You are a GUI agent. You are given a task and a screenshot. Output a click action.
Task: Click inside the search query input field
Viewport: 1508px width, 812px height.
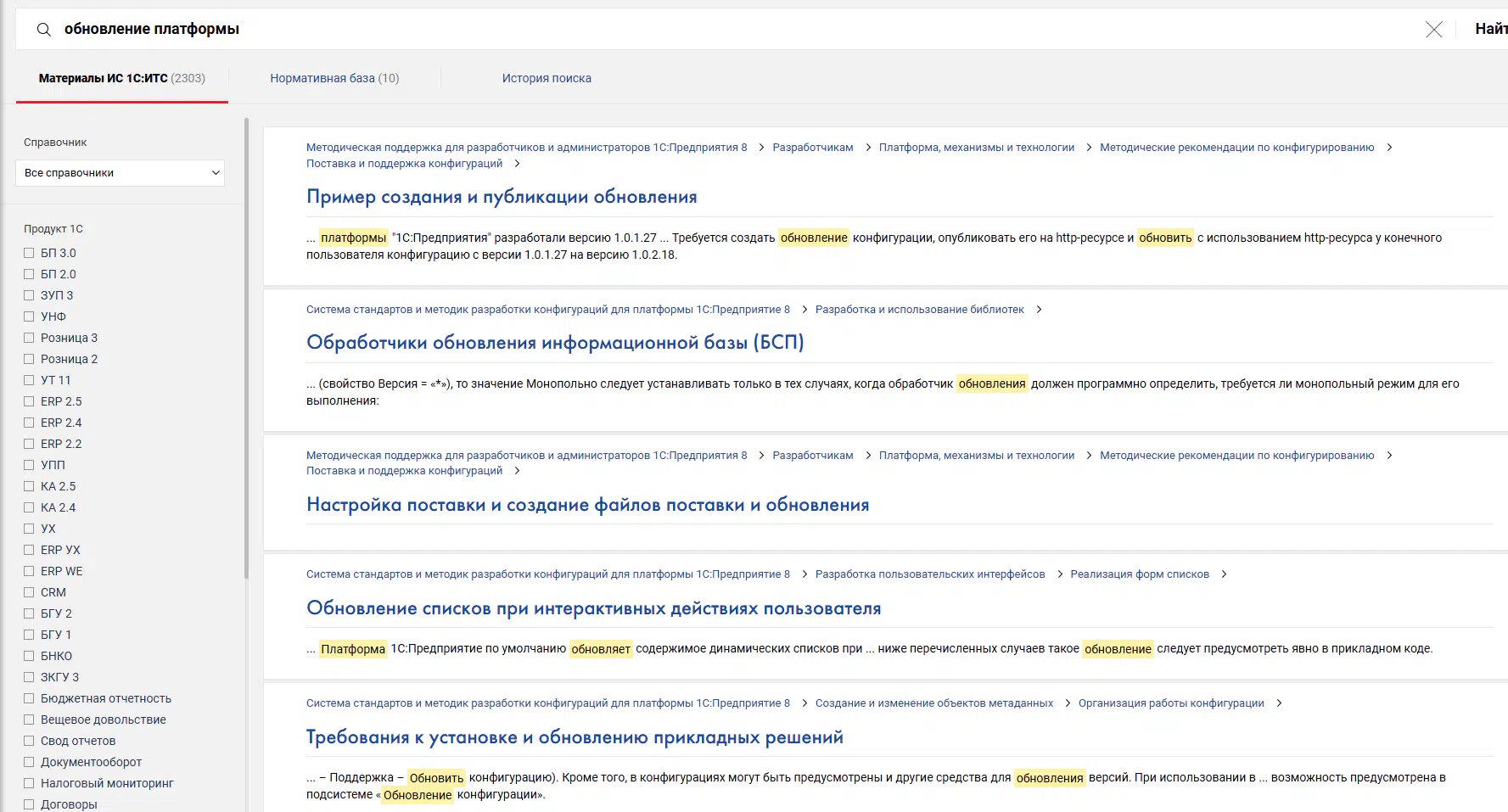(679, 30)
